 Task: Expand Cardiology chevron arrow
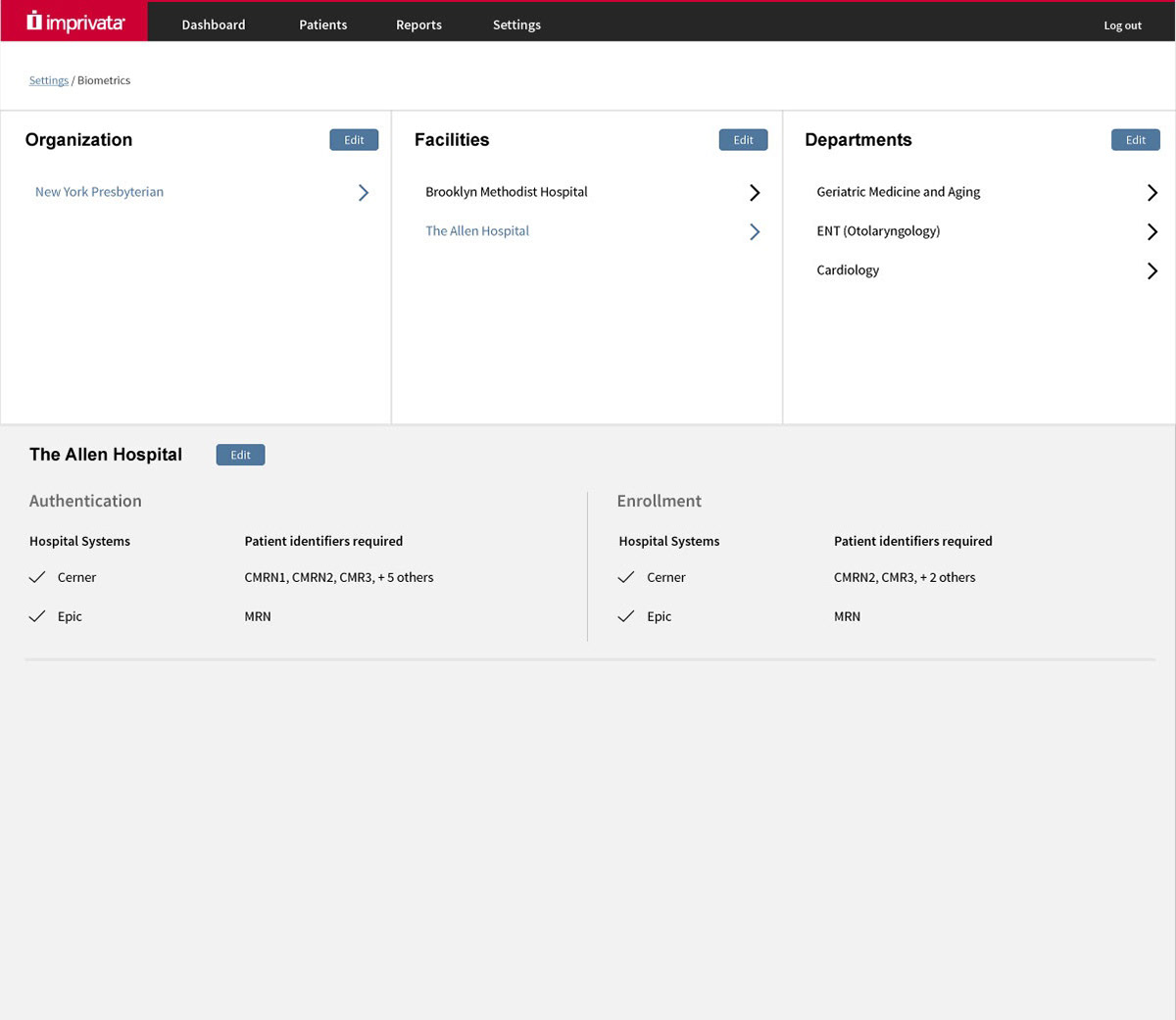1152,271
